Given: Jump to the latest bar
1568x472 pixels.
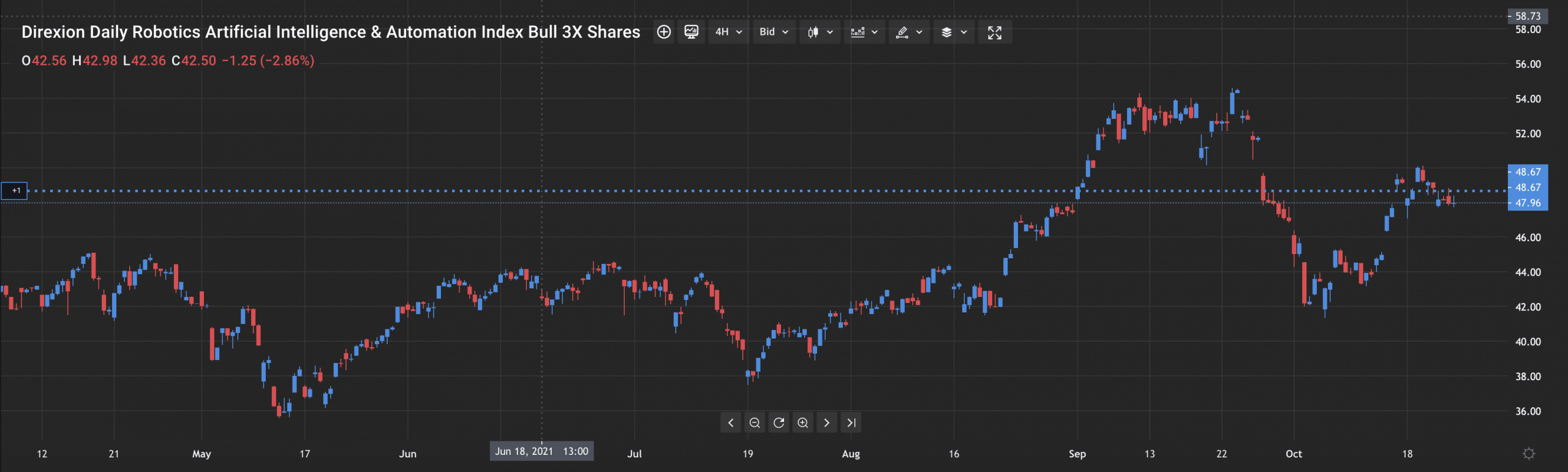Looking at the screenshot, I should coord(851,422).
